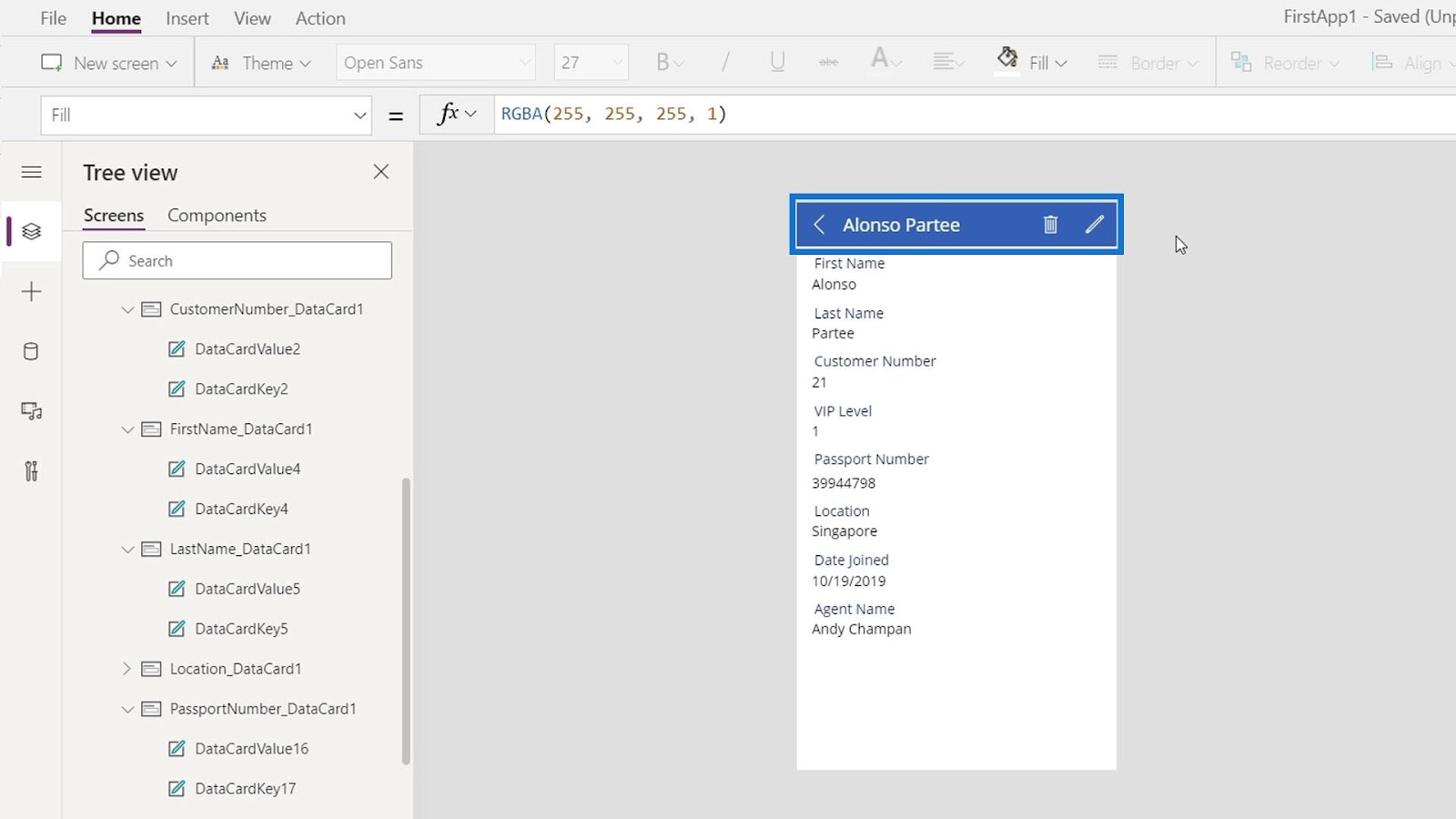Open the font color picker
Screen dimensions: 1456x819
point(885,61)
